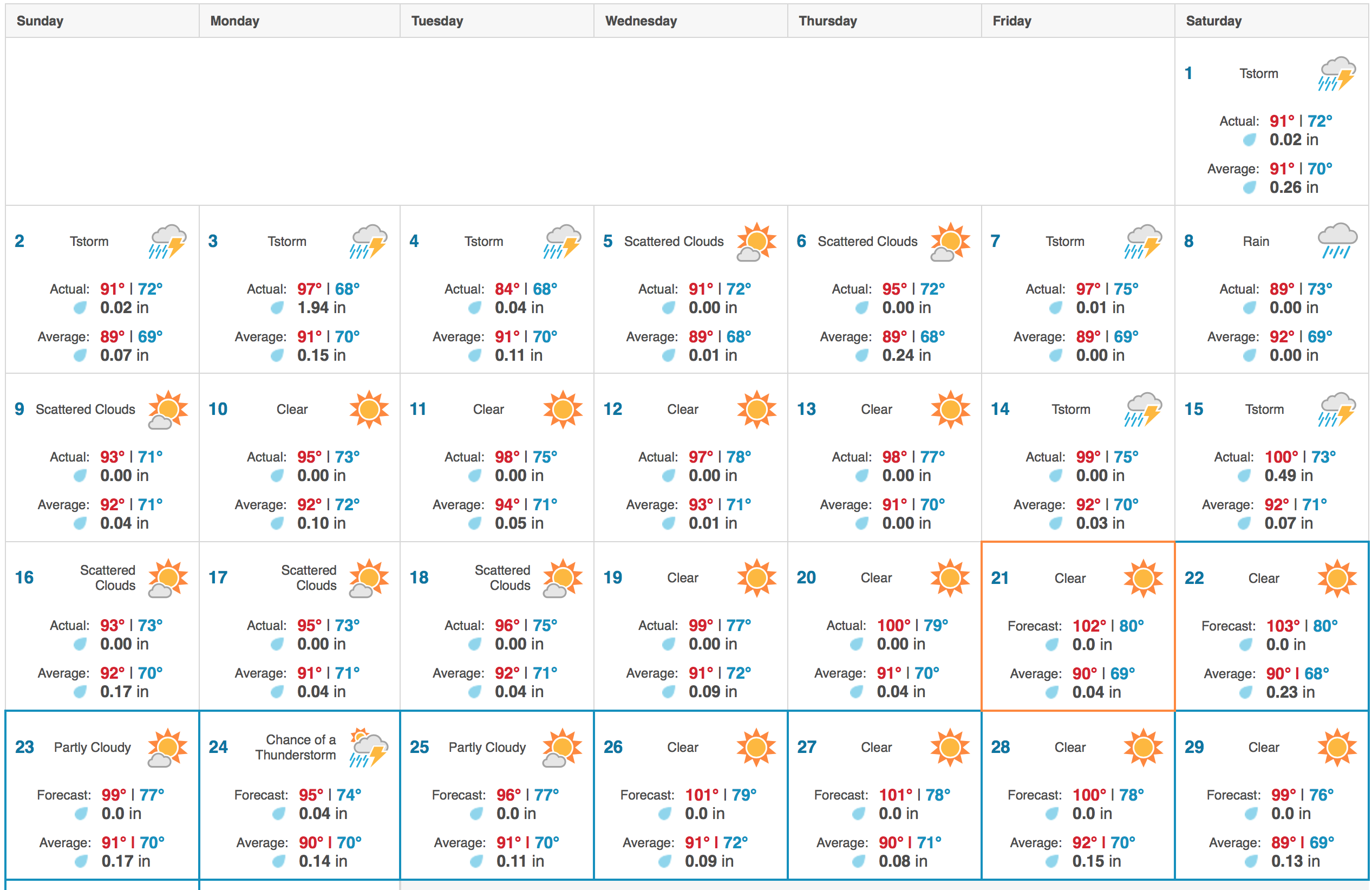Open day 3 date number link

[213, 241]
